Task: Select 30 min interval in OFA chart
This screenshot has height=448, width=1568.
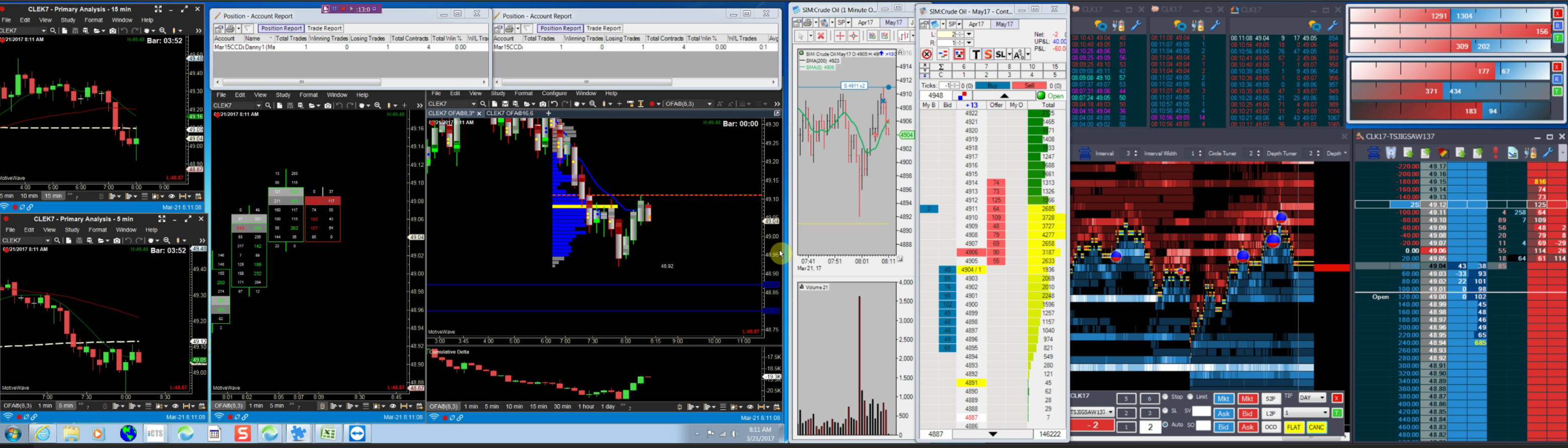Action: [x=562, y=407]
